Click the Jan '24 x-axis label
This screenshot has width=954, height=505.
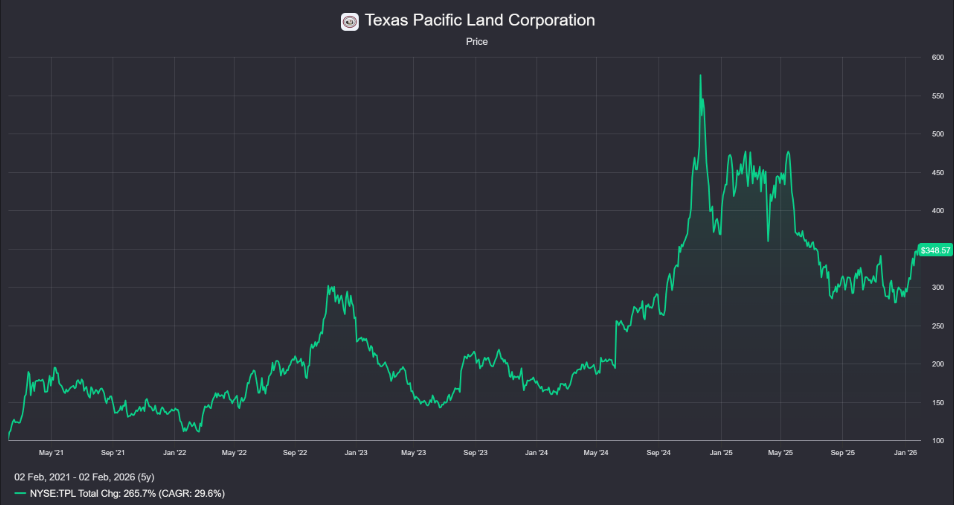point(536,453)
